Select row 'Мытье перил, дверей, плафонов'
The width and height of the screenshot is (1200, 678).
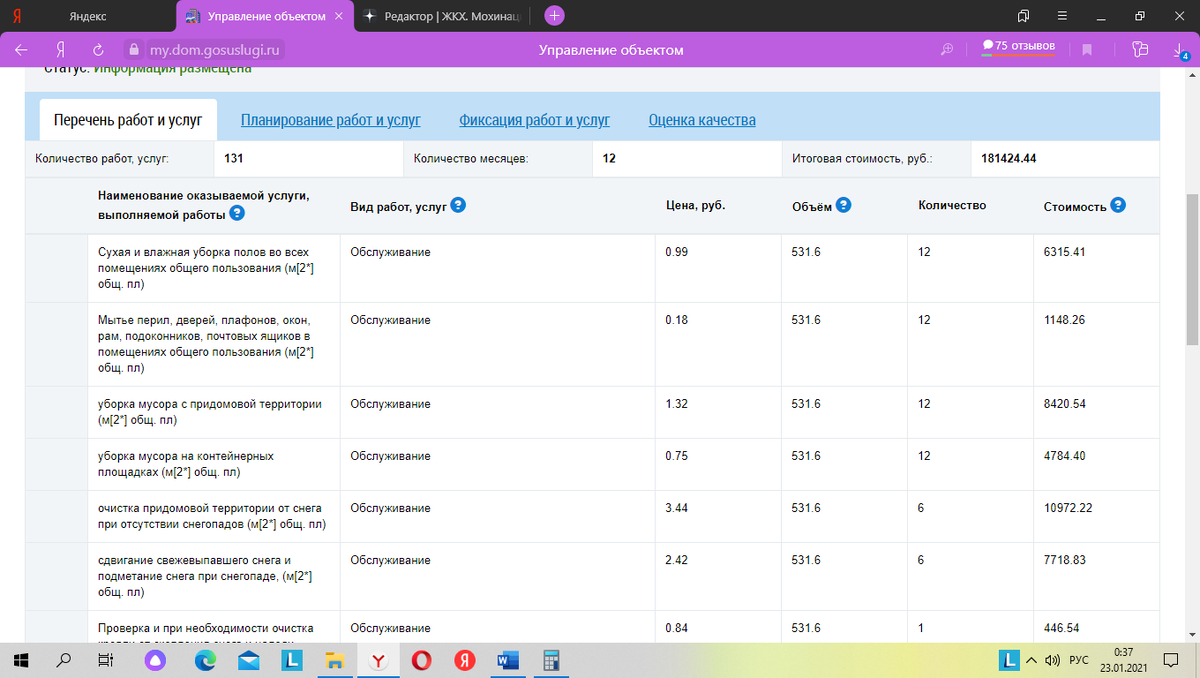[x=593, y=344]
